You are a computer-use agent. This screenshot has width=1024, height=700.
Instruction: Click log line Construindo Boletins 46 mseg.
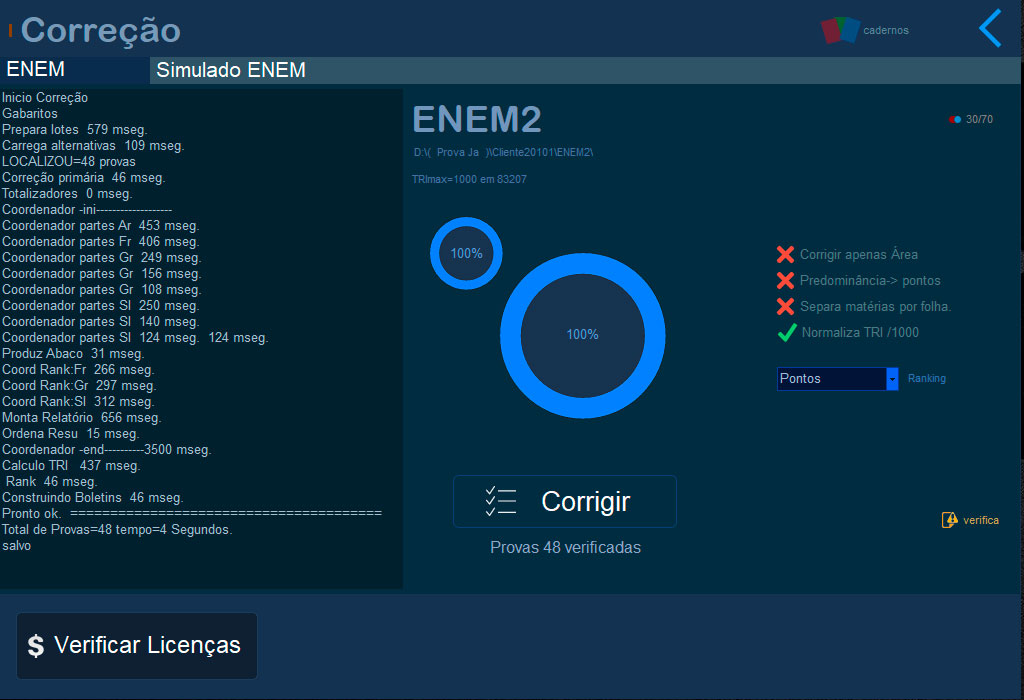pyautogui.click(x=93, y=498)
